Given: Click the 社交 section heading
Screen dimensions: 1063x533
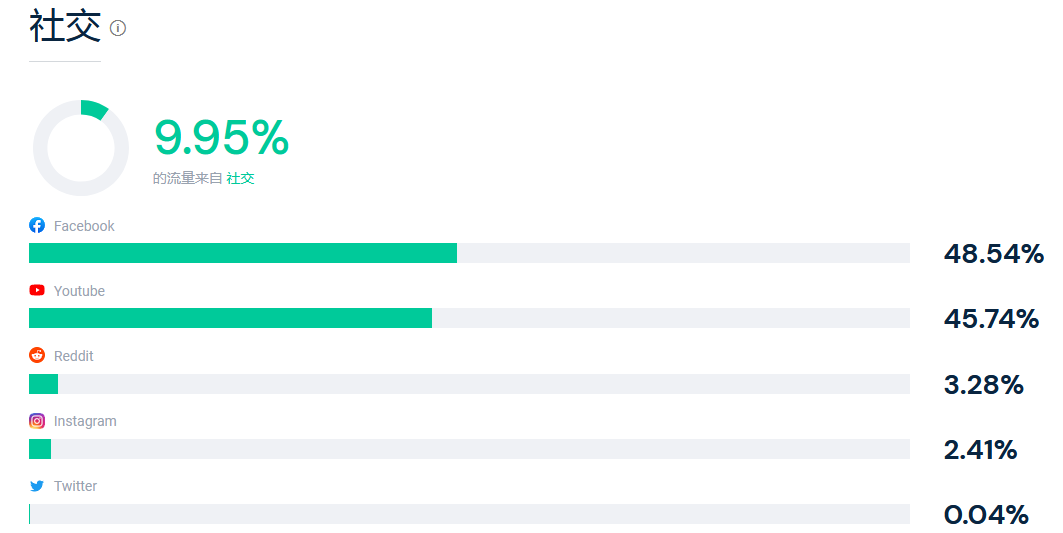Looking at the screenshot, I should point(65,26).
